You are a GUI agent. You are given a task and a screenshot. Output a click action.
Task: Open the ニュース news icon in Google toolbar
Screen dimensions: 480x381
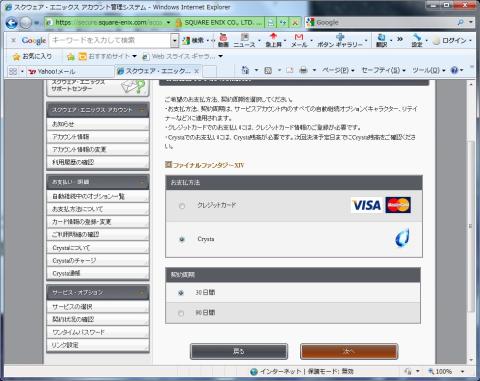coord(244,40)
